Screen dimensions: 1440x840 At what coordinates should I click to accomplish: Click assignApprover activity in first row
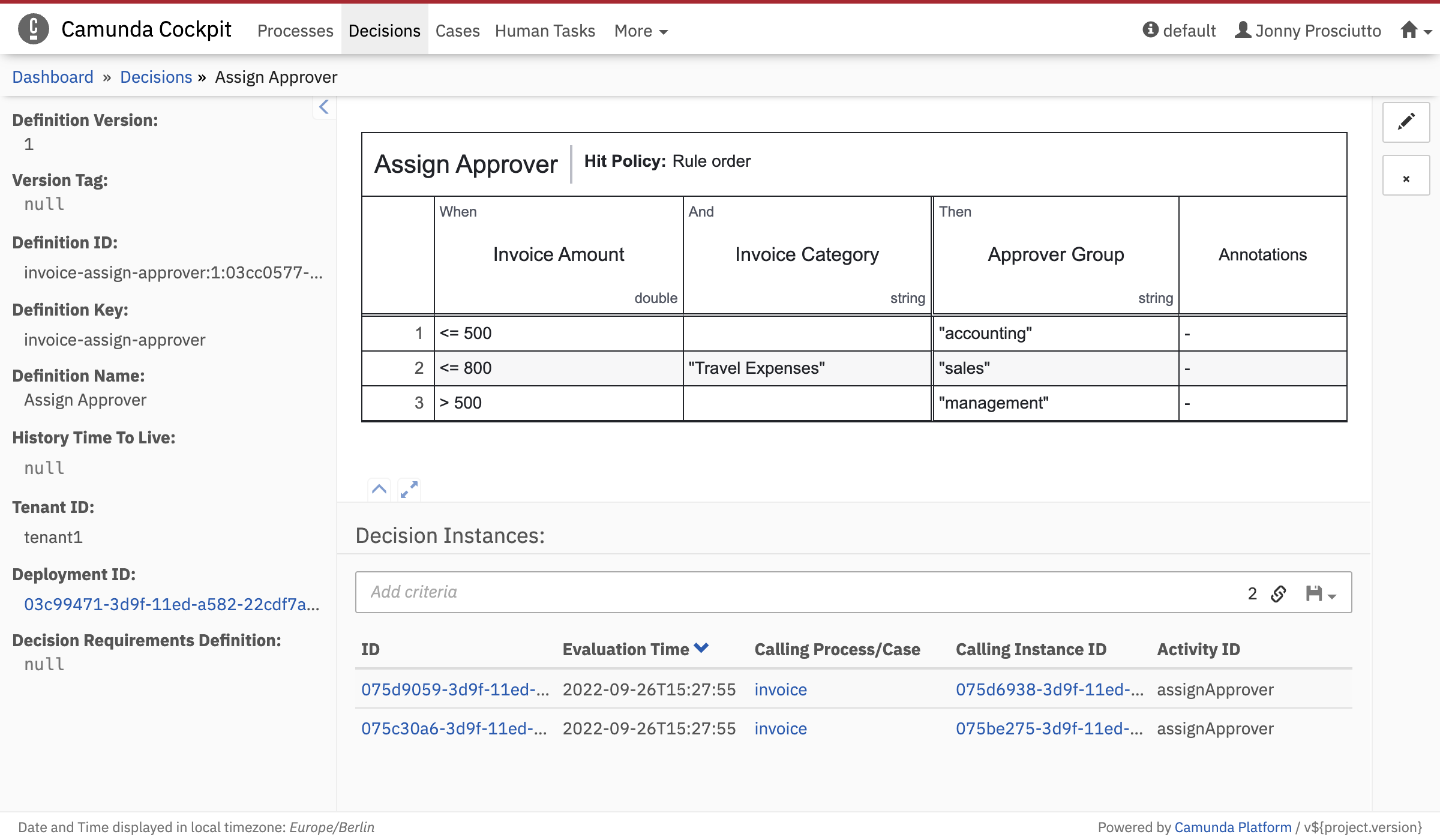pos(1215,689)
